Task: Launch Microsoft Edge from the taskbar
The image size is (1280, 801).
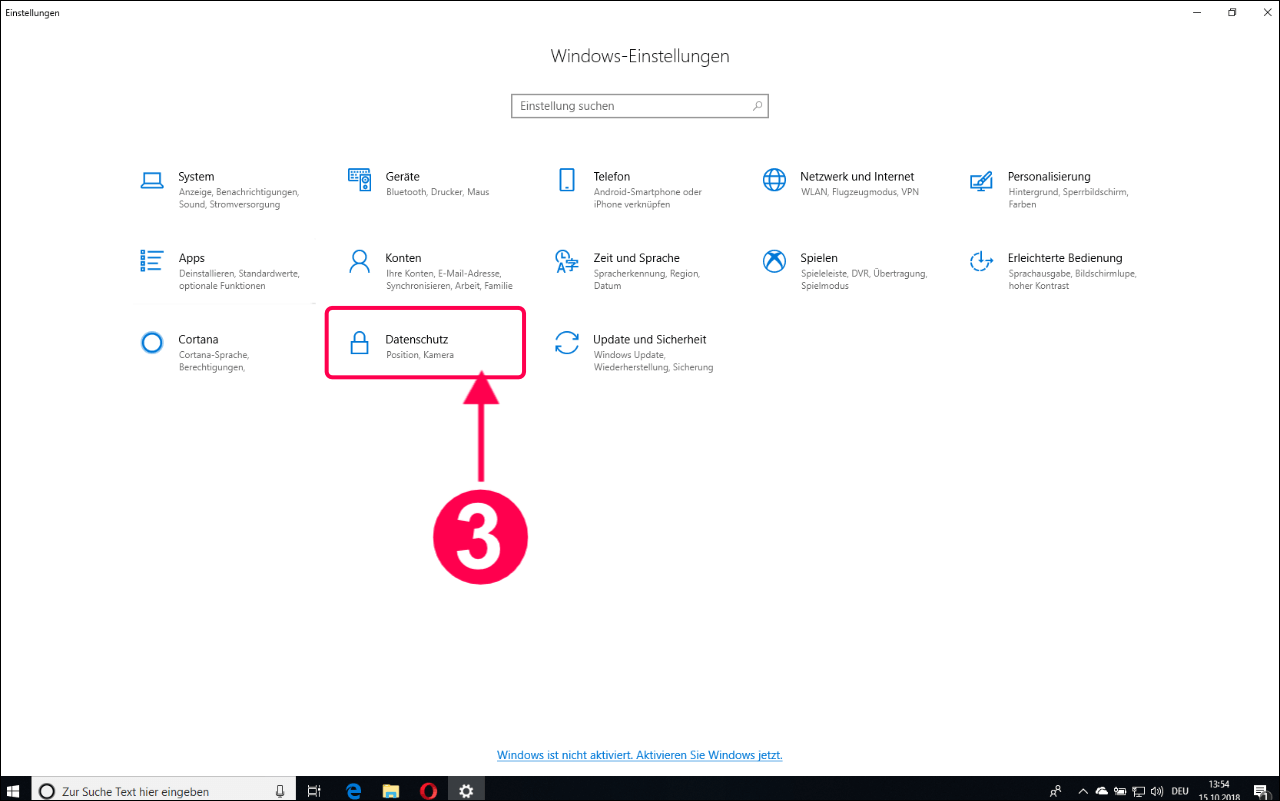Action: [353, 790]
